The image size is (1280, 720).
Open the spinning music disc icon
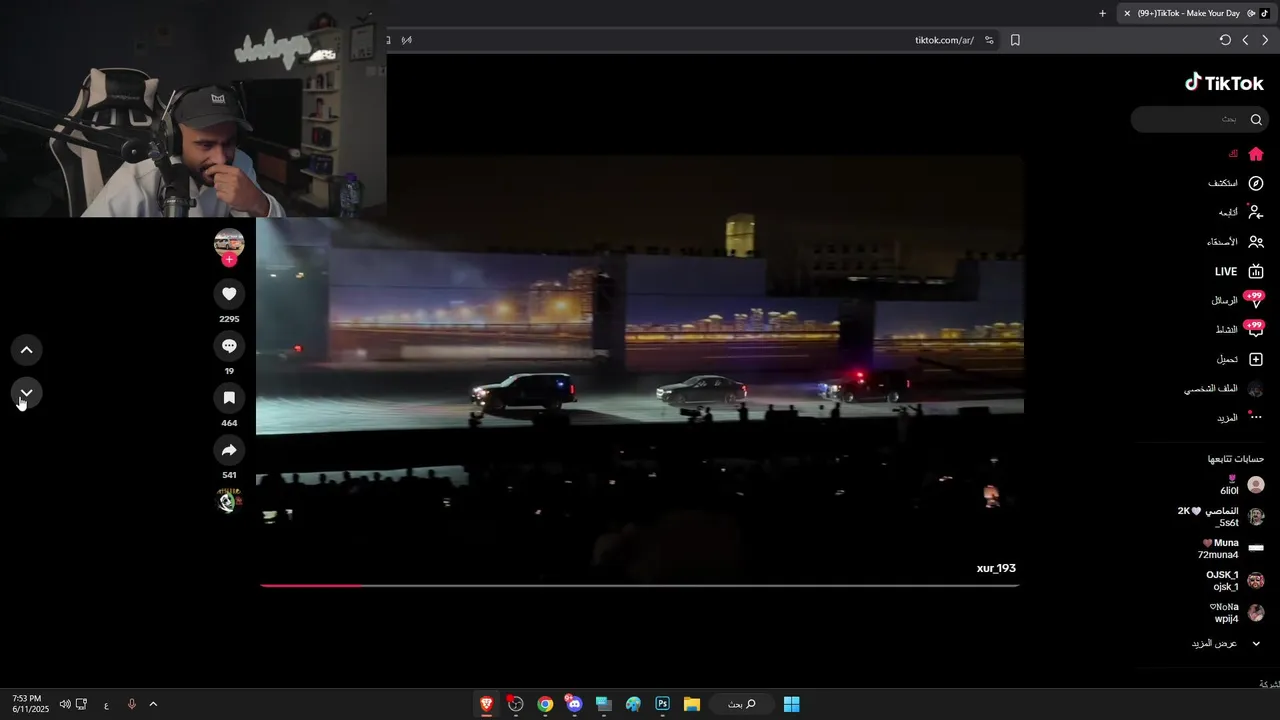click(x=229, y=501)
